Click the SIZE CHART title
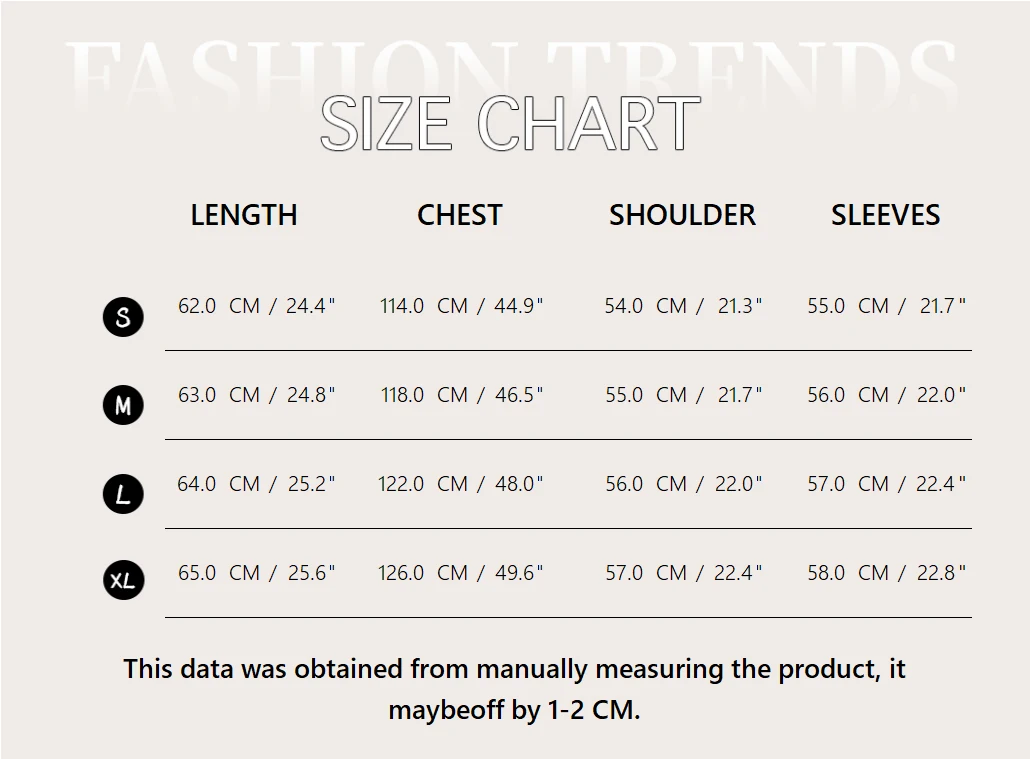1030x759 pixels. coord(510,124)
